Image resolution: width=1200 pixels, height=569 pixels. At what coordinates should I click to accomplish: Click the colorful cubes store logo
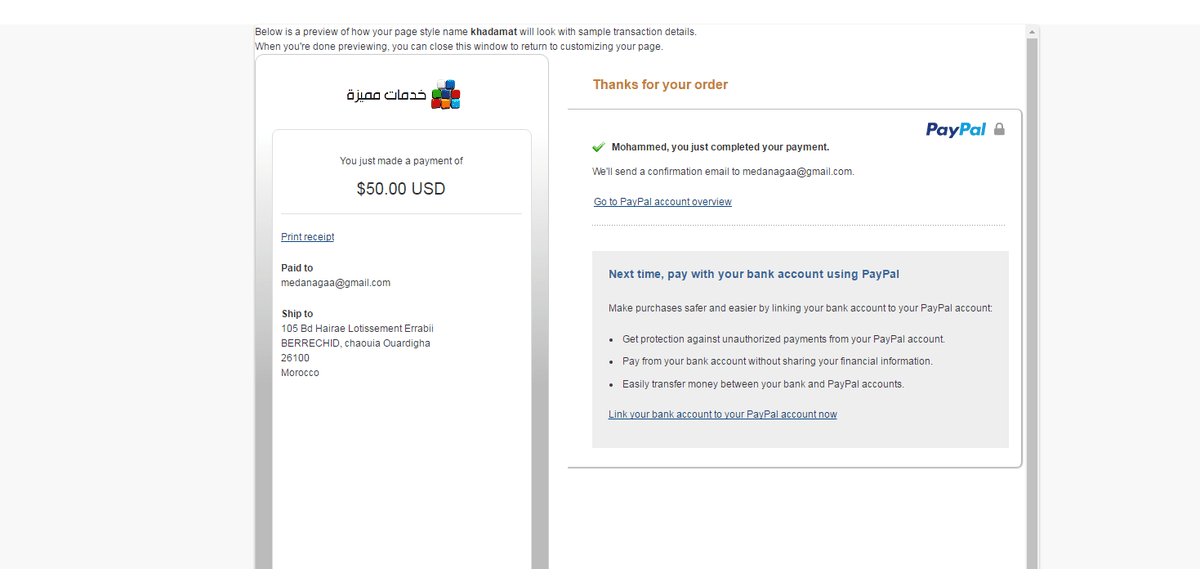[x=446, y=94]
